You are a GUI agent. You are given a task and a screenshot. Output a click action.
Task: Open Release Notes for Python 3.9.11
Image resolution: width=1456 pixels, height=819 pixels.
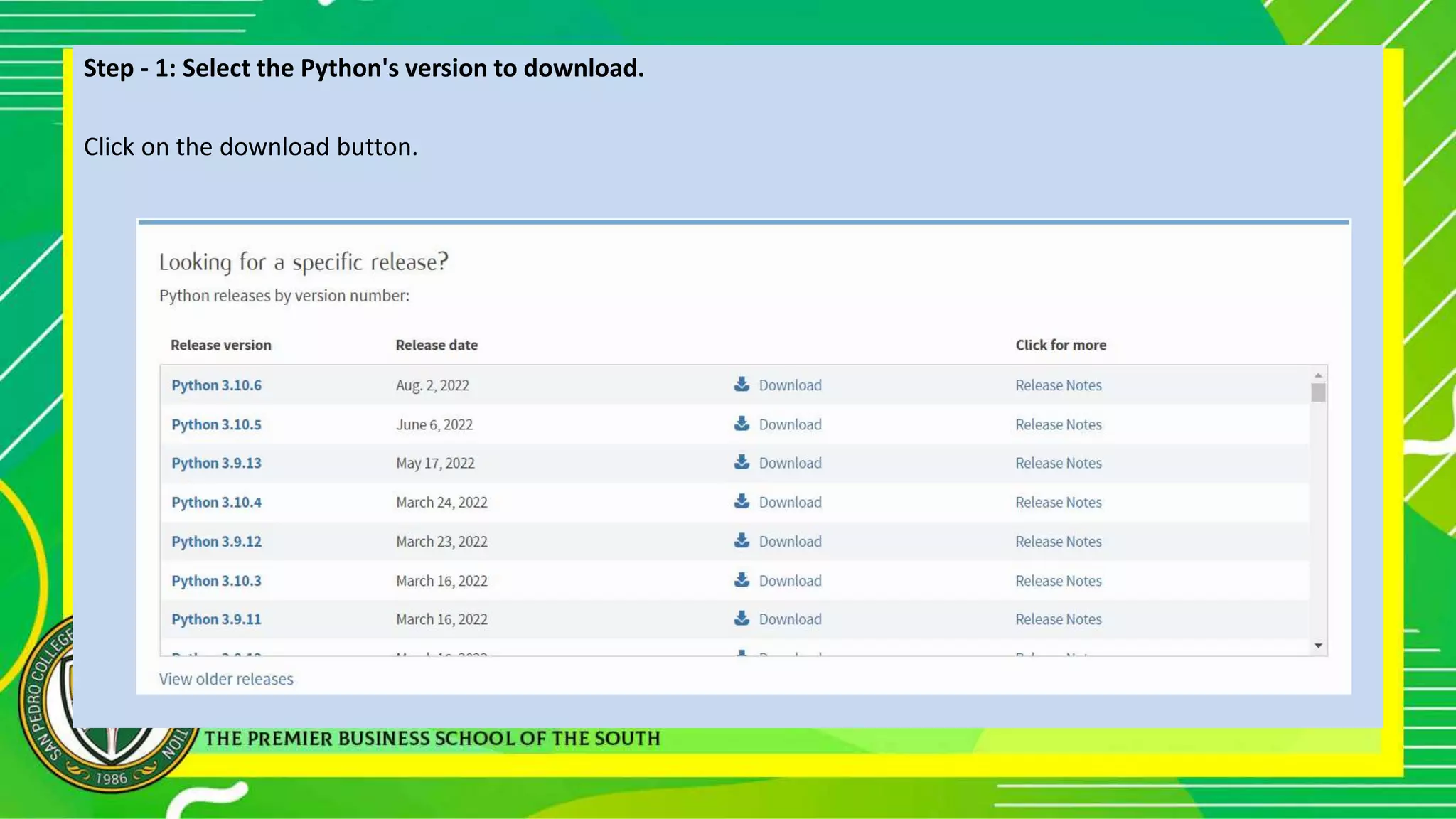coord(1058,619)
